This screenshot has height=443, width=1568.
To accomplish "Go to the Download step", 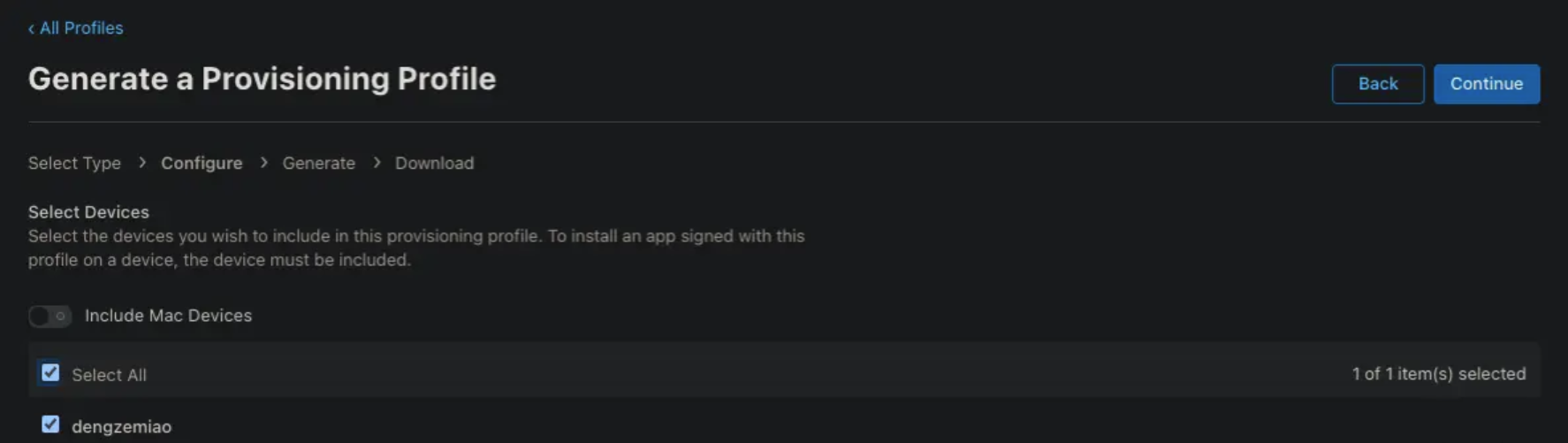I will 434,164.
